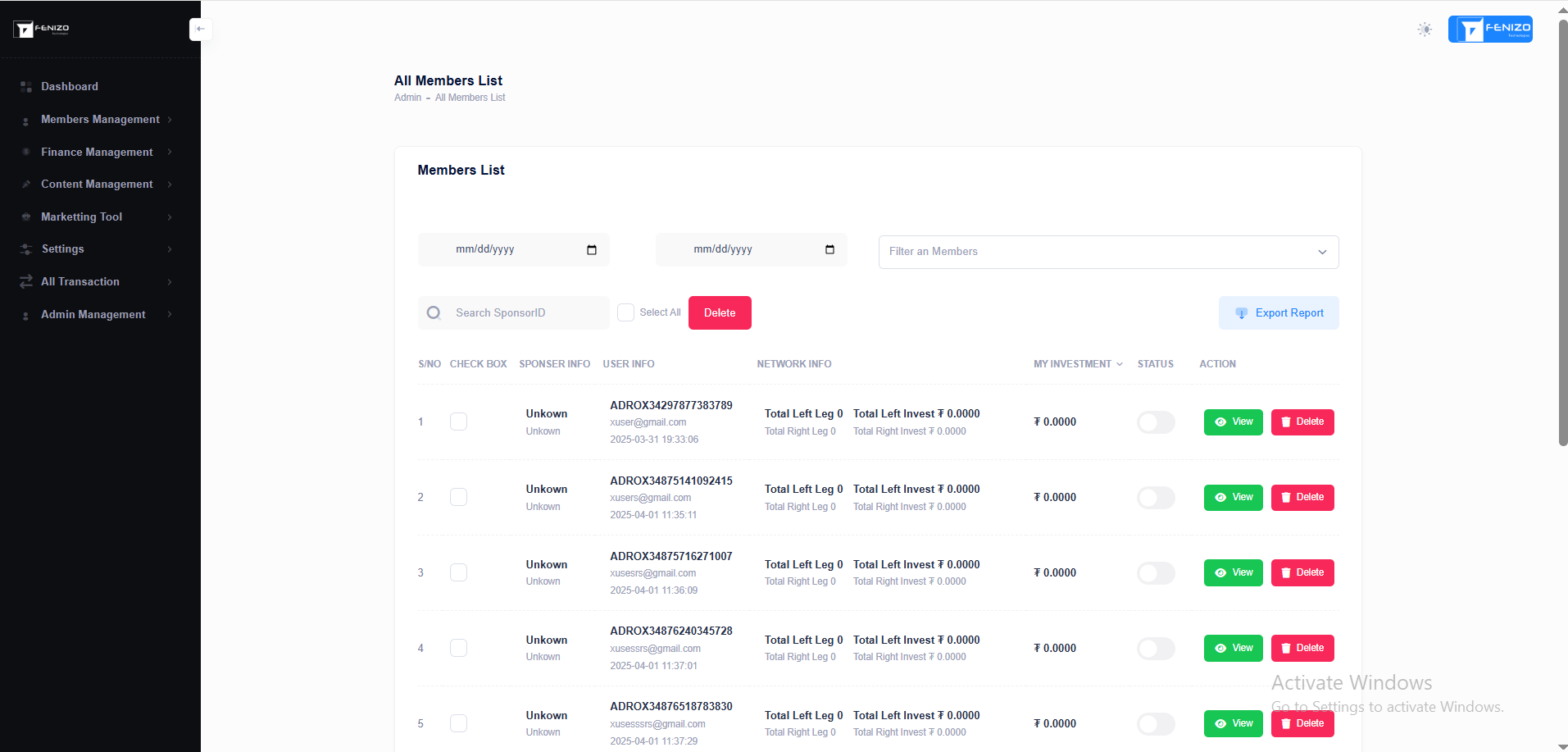Click the download icon in Export Report

tap(1241, 313)
